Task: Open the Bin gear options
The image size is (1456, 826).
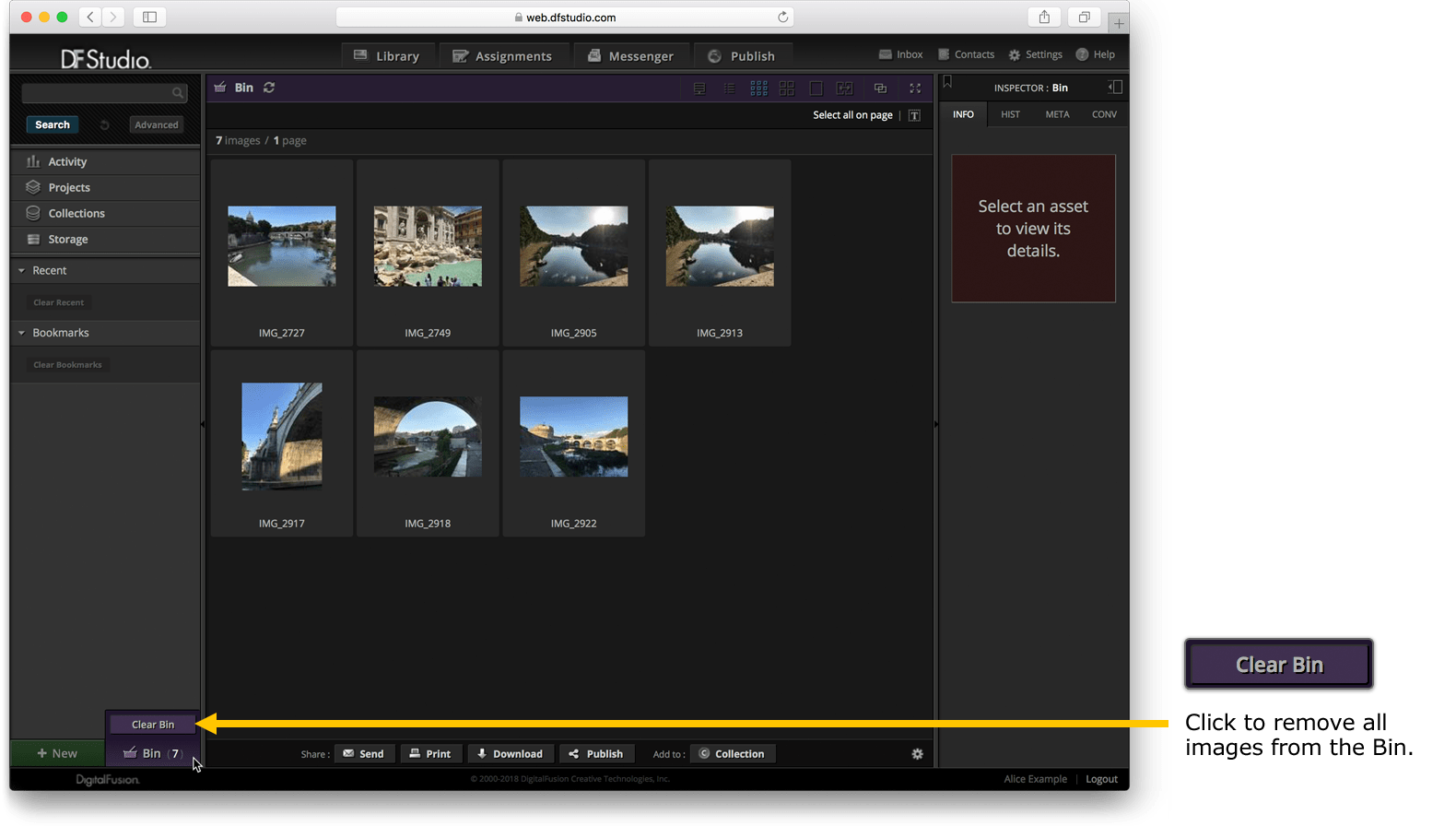Action: (917, 754)
